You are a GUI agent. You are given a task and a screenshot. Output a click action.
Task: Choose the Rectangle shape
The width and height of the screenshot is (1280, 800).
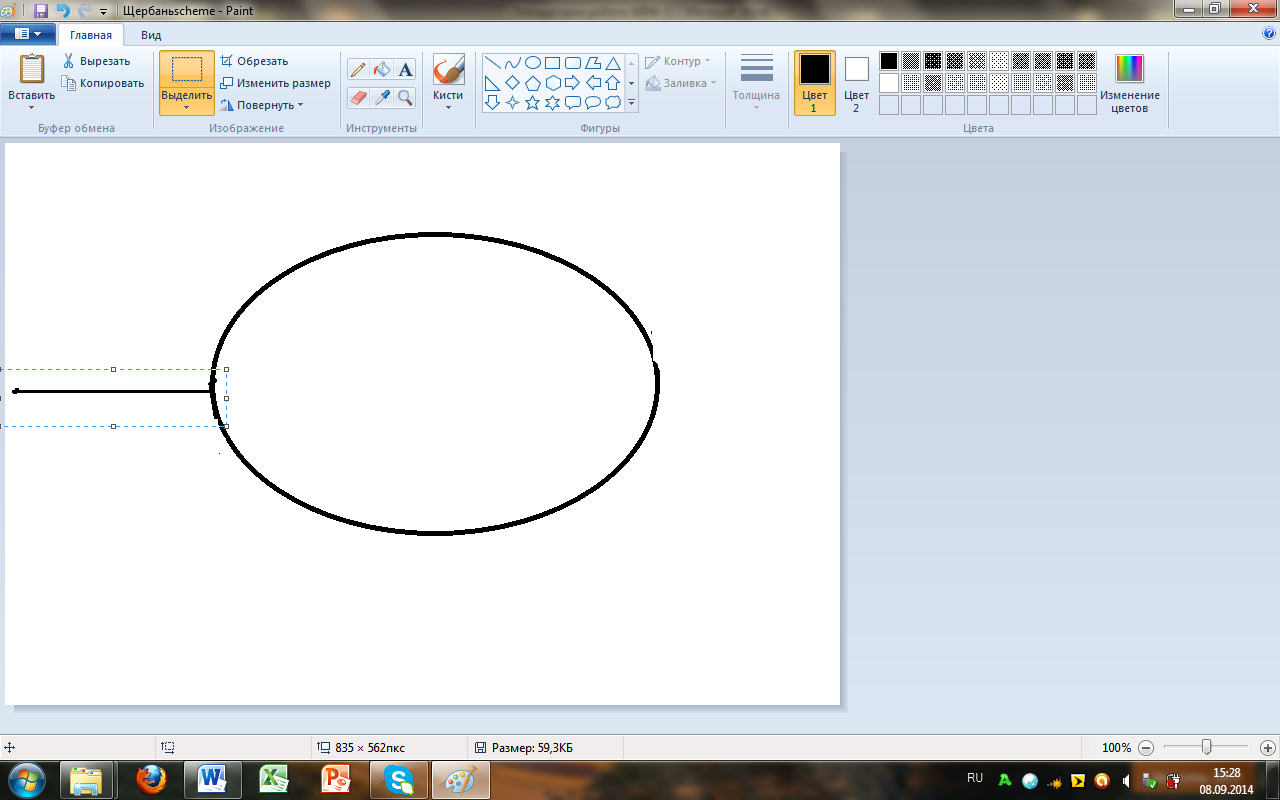click(x=553, y=63)
